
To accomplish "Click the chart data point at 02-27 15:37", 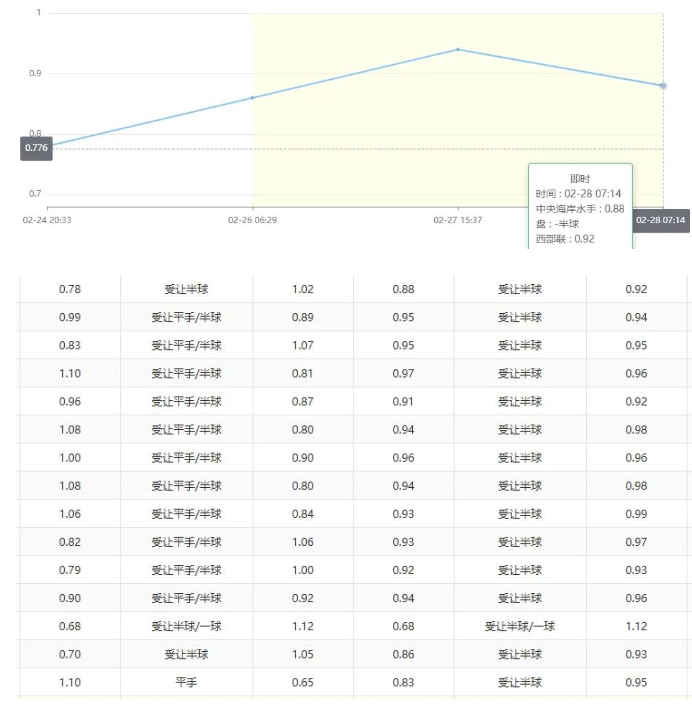I will 458,49.
